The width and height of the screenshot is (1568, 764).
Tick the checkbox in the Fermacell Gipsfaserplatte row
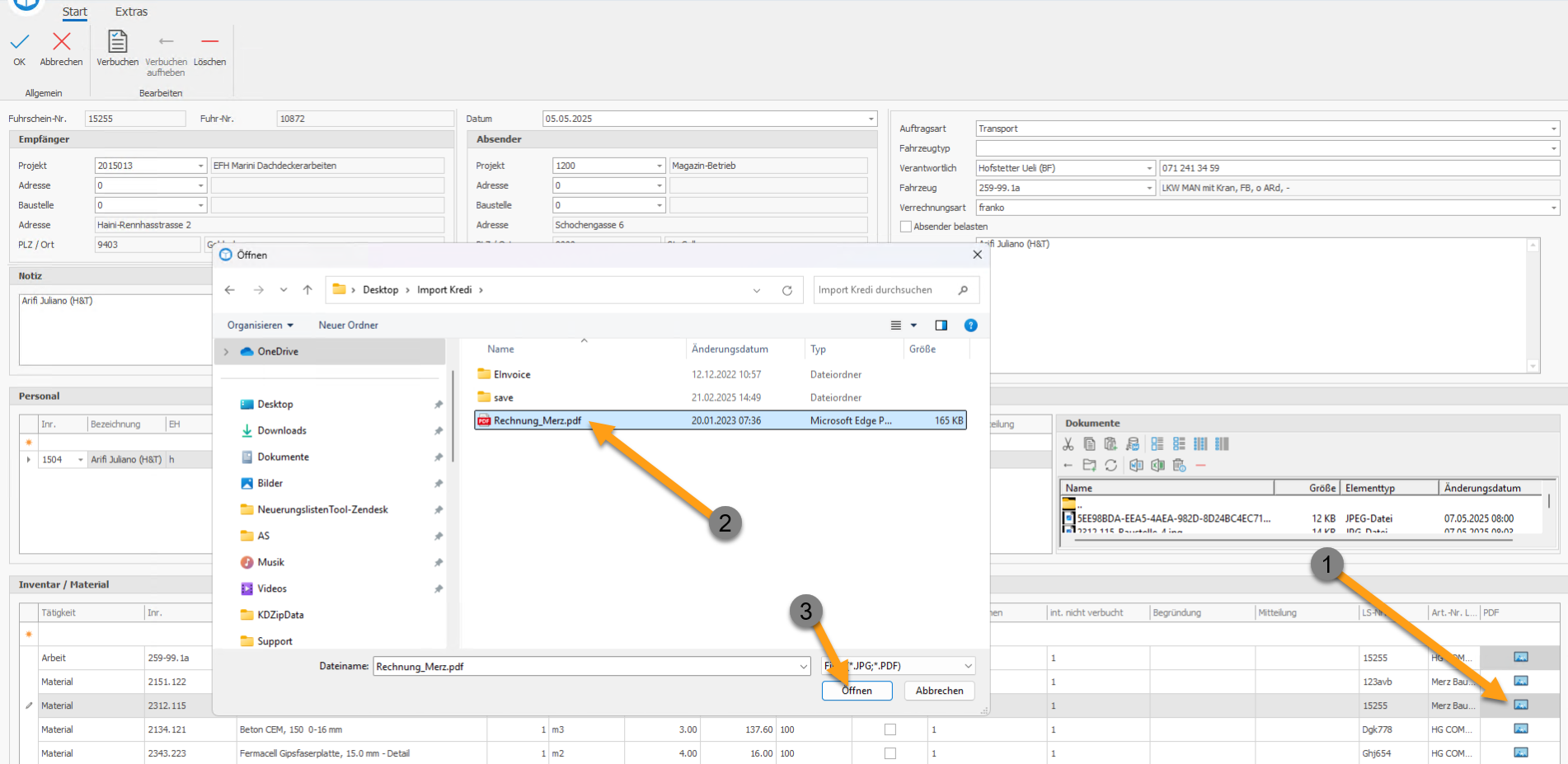click(890, 753)
